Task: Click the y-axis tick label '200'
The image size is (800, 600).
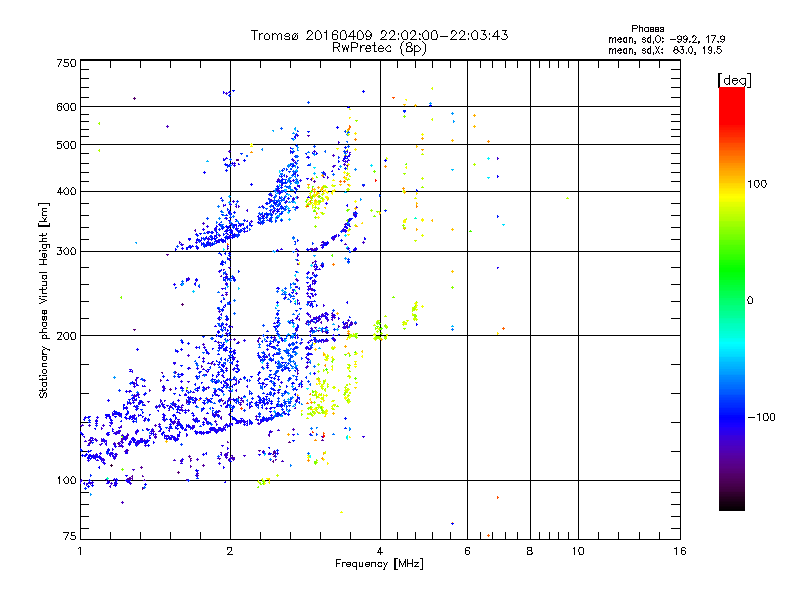Action: coord(66,336)
